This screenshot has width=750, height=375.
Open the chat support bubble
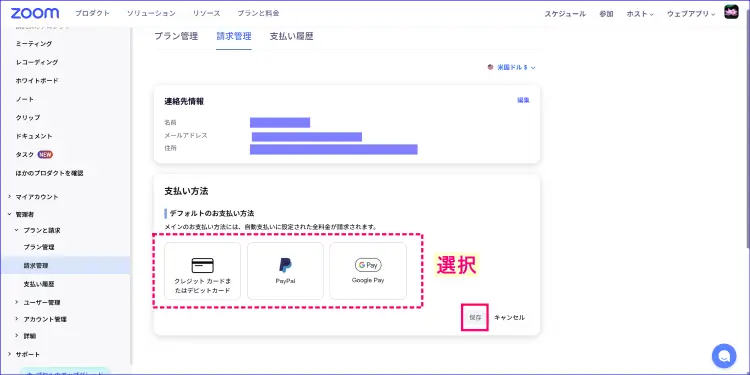point(724,355)
